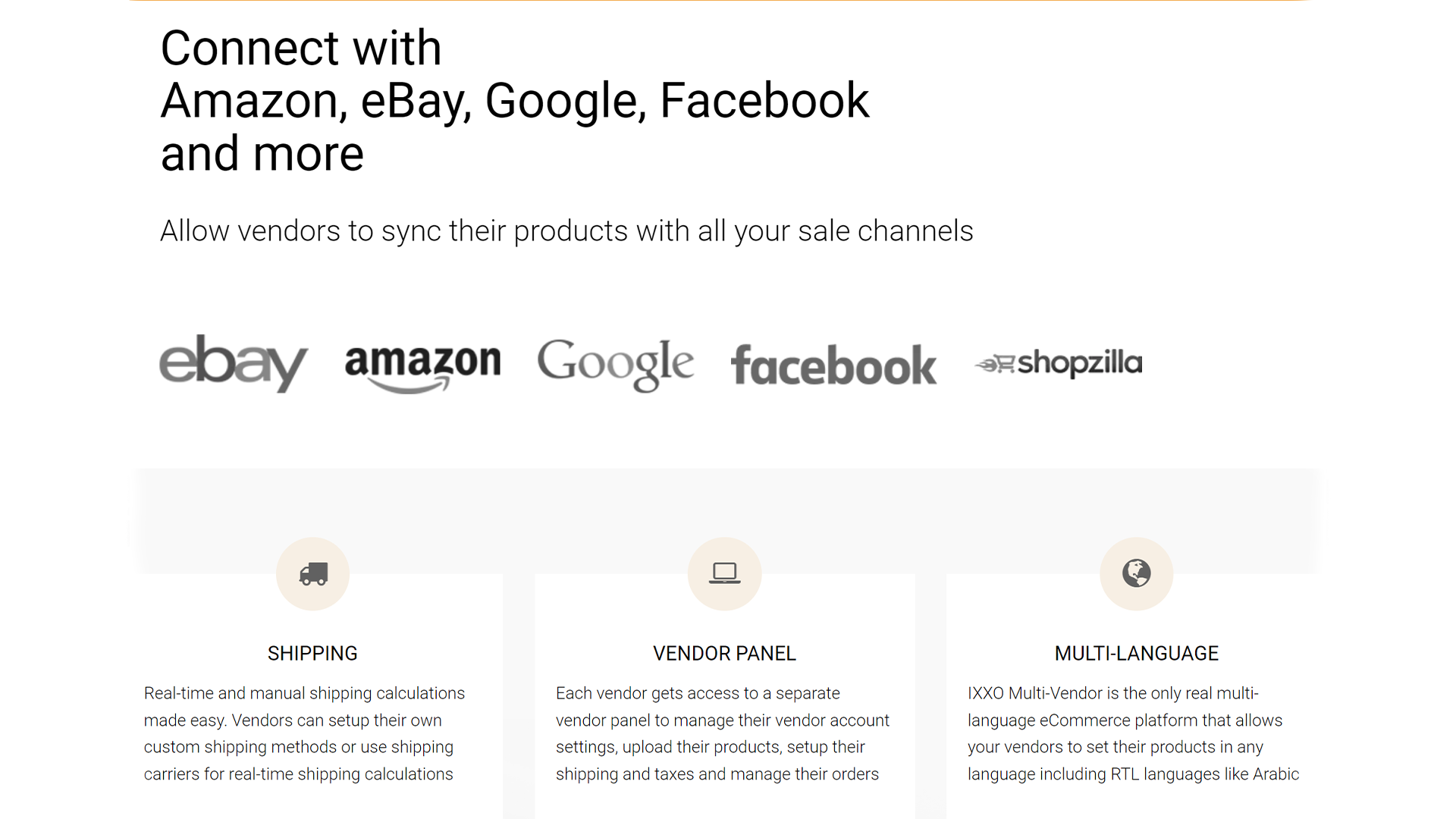Click "Amazon, eBay, Google, Facebook" heading line
1456x819 pixels.
tap(515, 101)
